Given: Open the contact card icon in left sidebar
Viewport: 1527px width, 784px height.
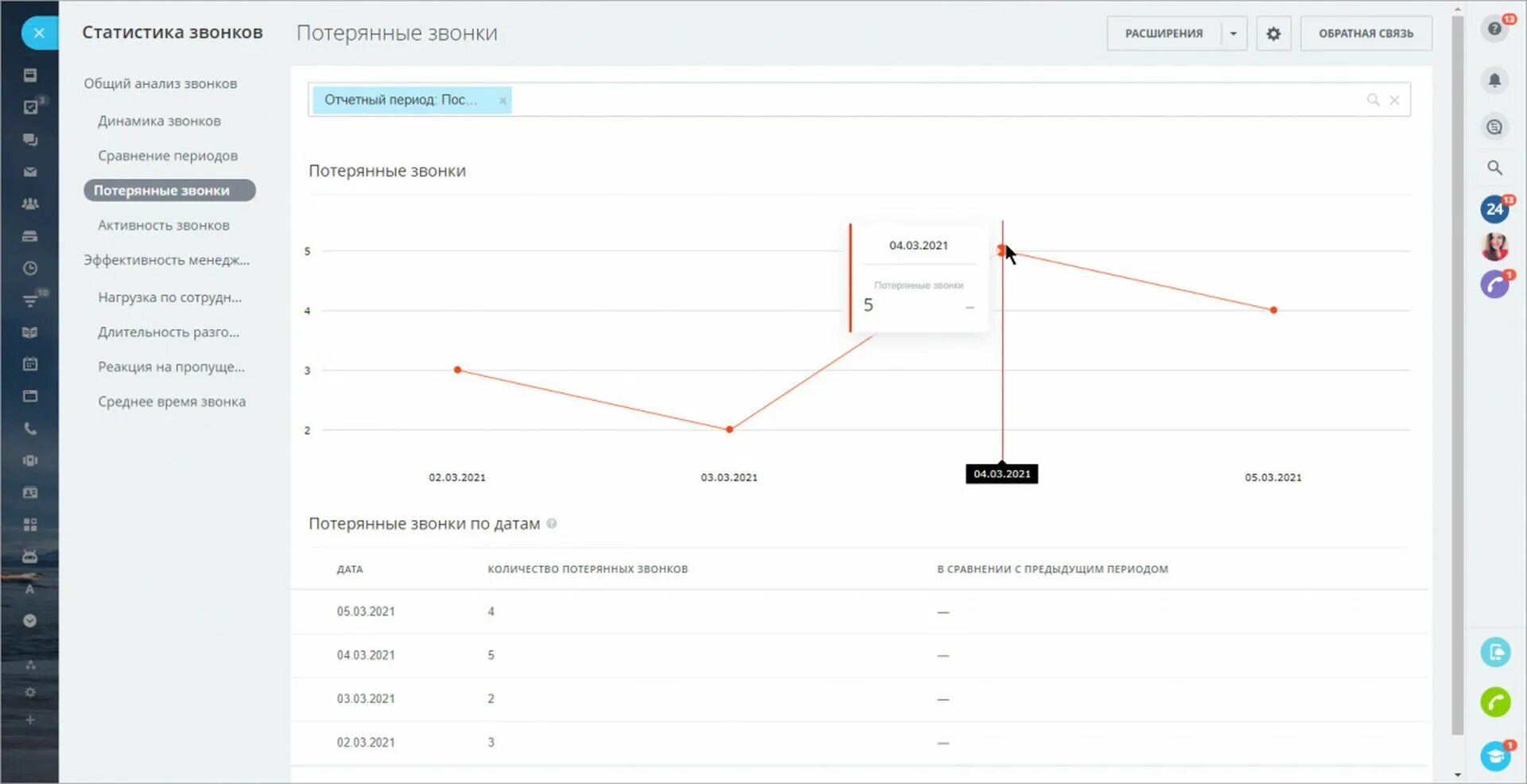Looking at the screenshot, I should (x=30, y=493).
